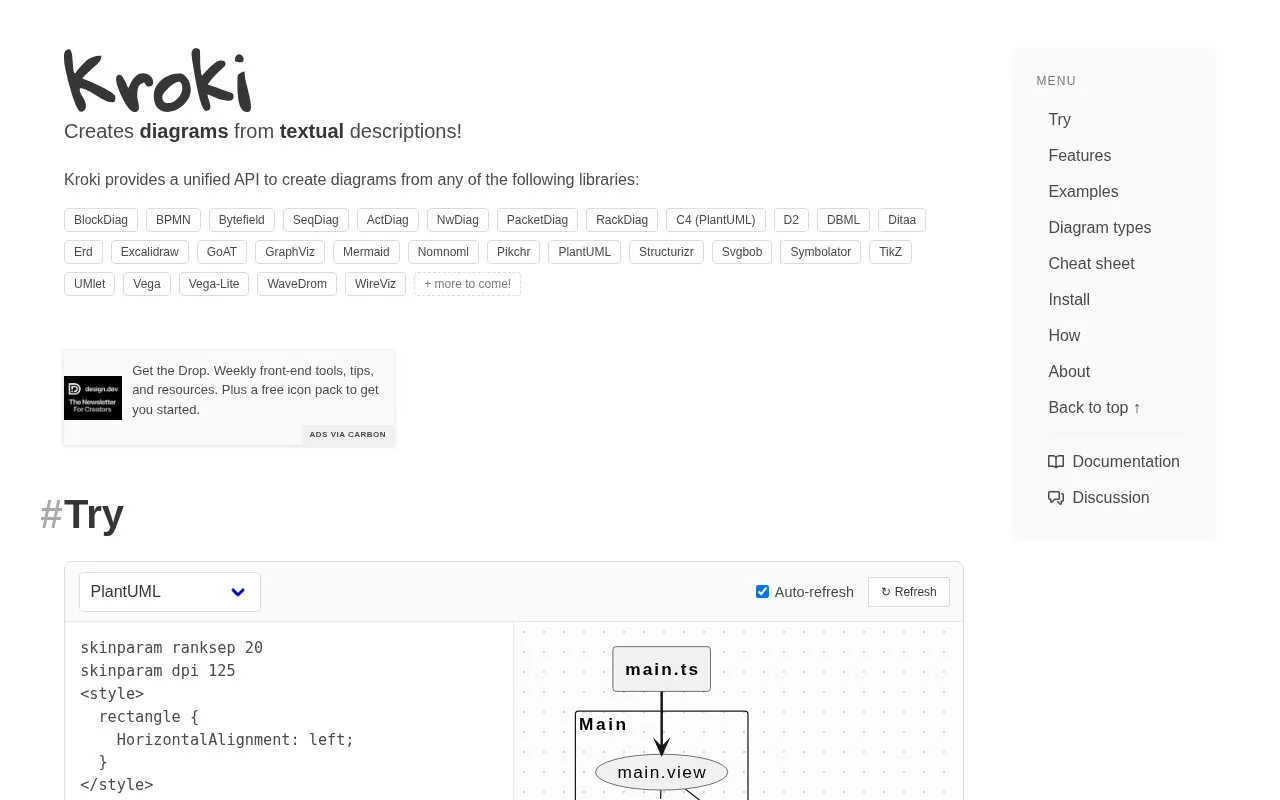Viewport: 1280px width, 800px height.
Task: Open the PlantUML diagram type dropdown
Action: click(170, 592)
